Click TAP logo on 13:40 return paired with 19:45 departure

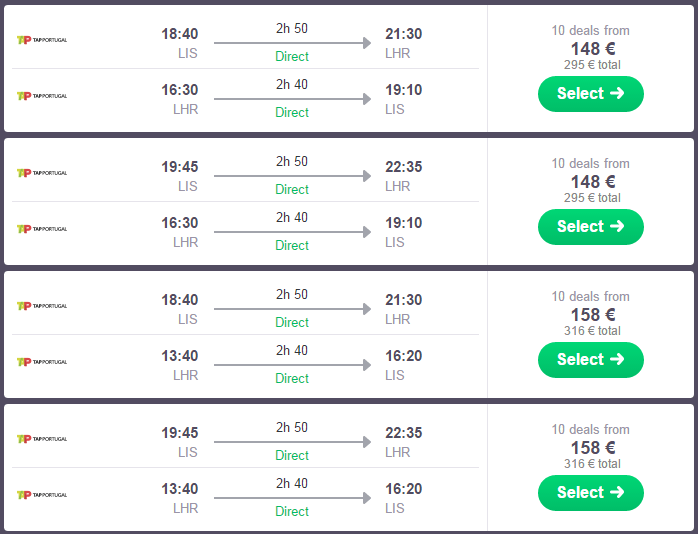pos(42,495)
